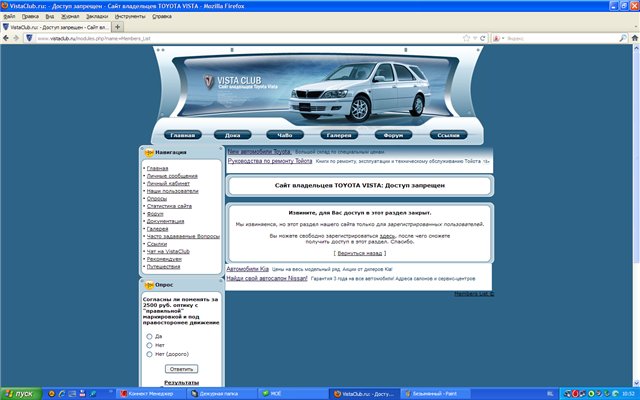Choose "Нет (дорого)" radio option

pos(150,354)
